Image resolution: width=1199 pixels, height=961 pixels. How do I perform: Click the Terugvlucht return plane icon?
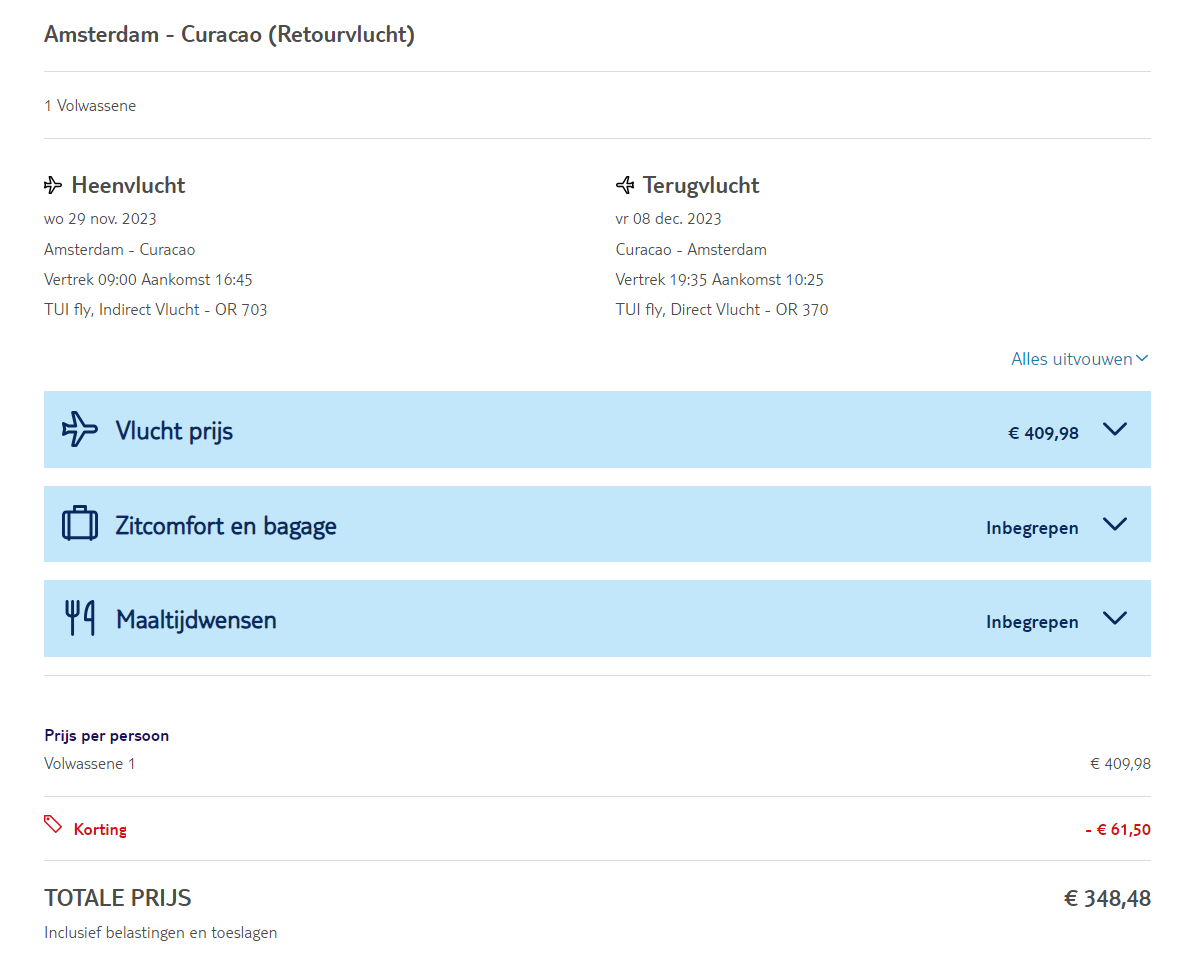click(x=625, y=185)
